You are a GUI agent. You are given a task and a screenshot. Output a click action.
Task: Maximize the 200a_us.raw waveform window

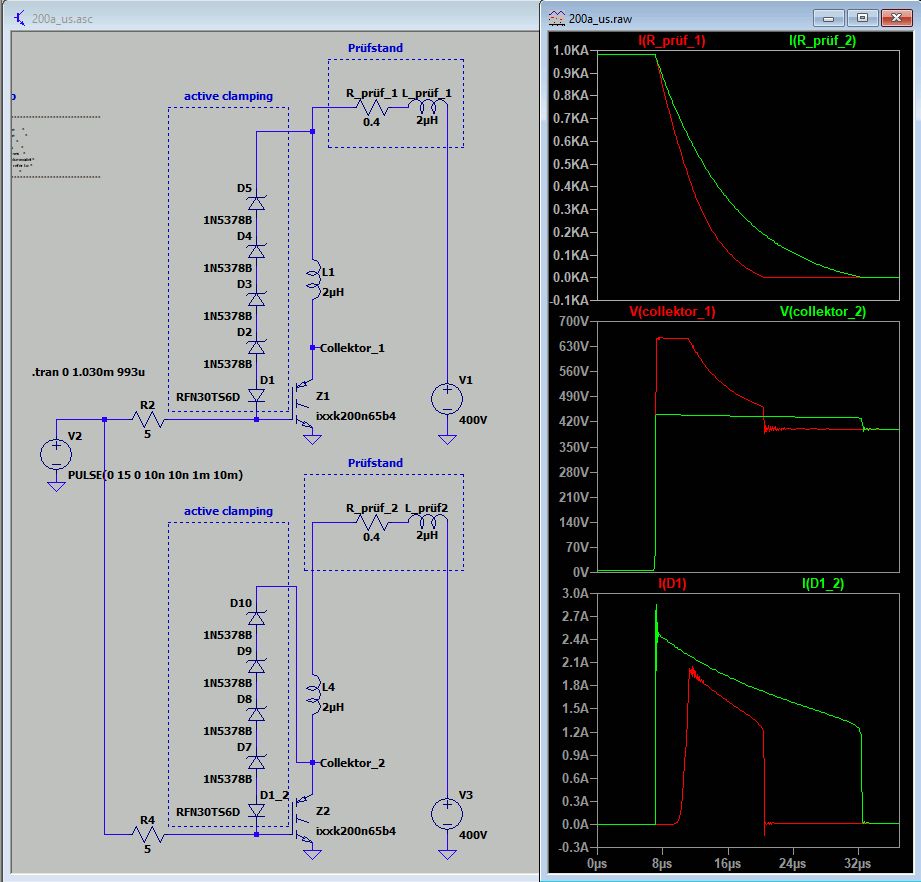point(863,17)
